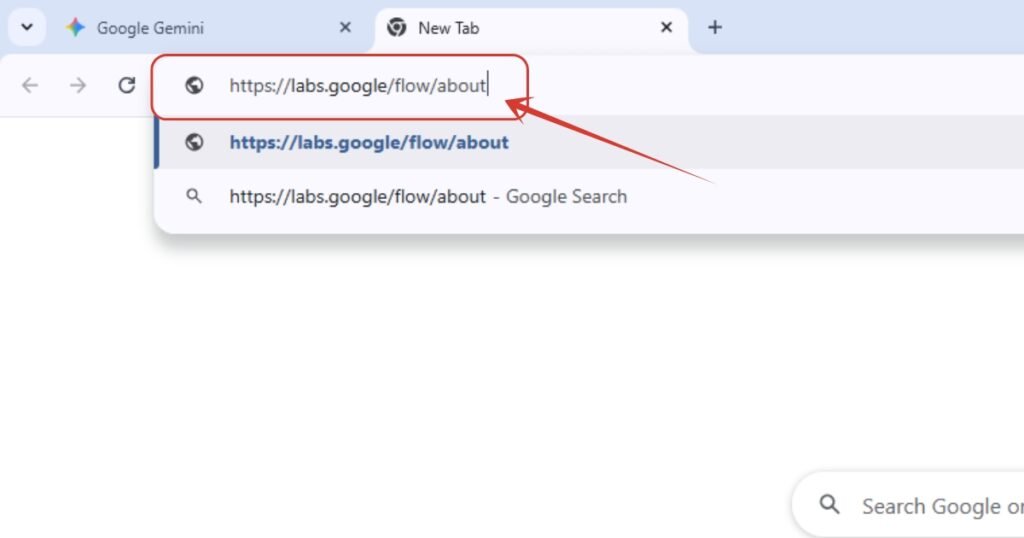Click the Chrome logo on New Tab
Viewport: 1024px width, 538px height.
397,28
